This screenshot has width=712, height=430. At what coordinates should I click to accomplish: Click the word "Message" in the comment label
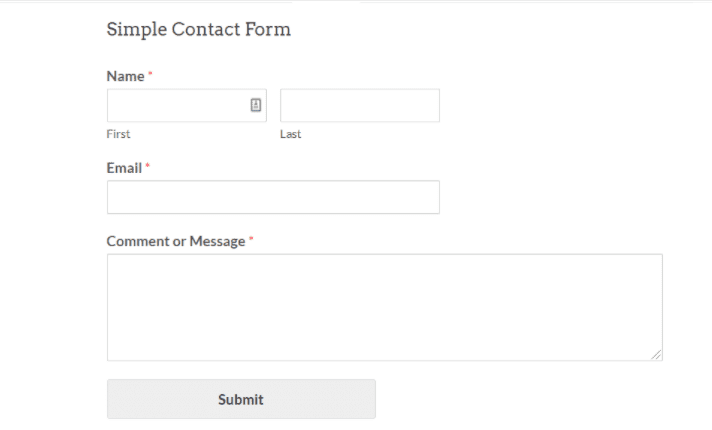click(217, 242)
